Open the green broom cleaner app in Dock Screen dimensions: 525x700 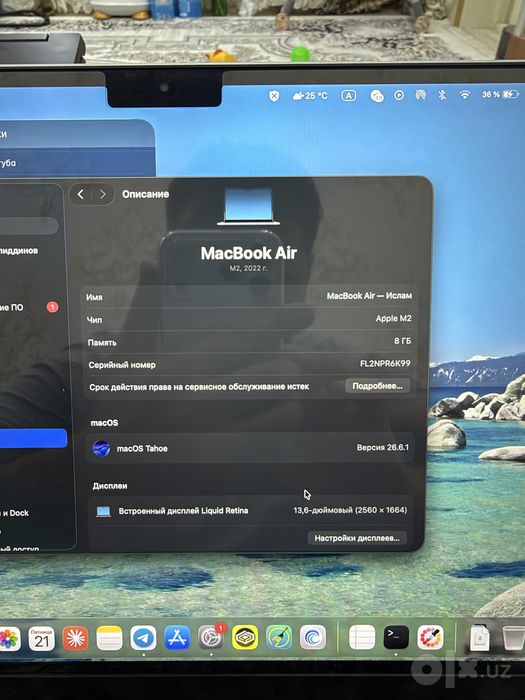279,637
